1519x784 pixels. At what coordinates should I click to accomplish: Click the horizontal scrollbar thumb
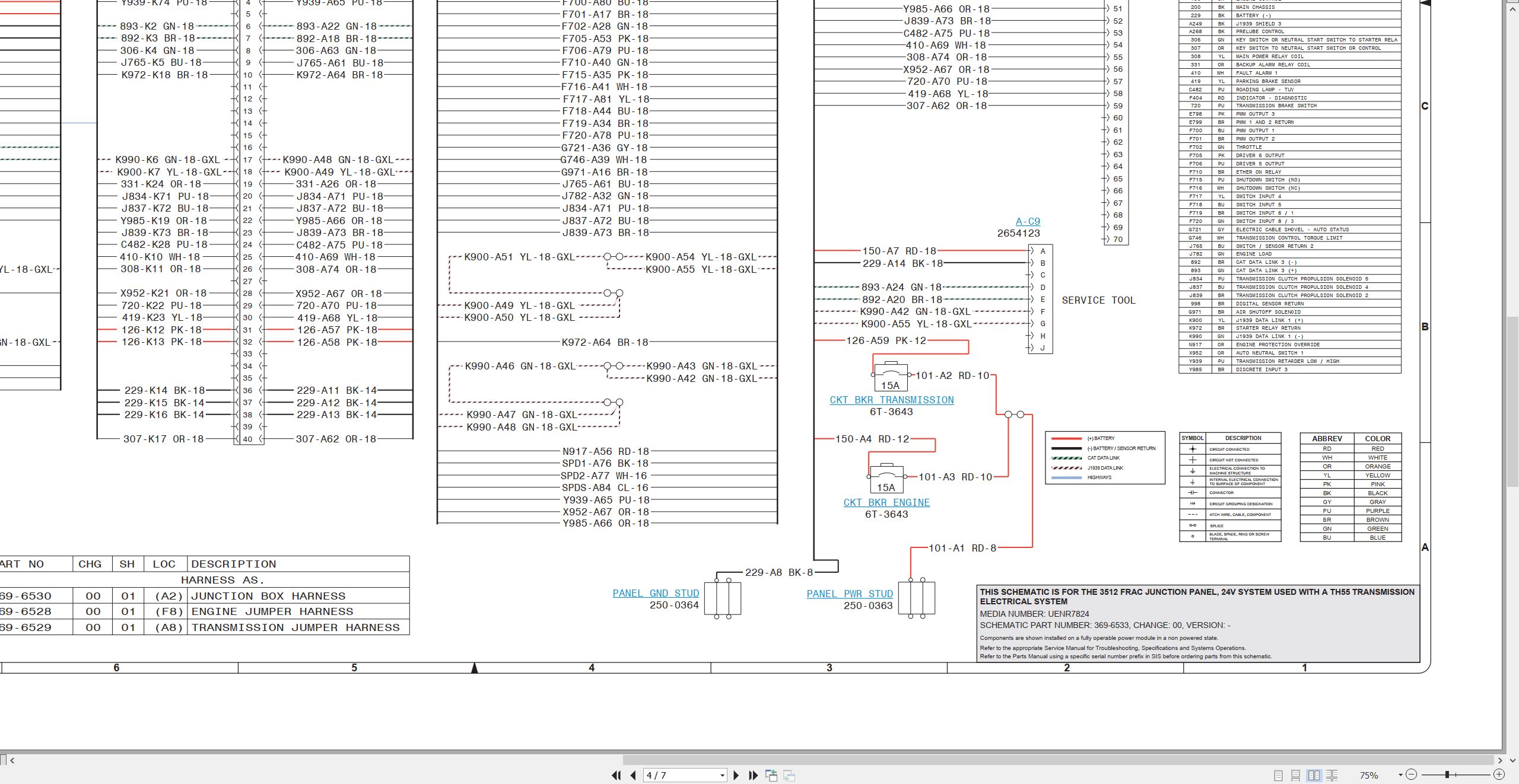point(1057,760)
